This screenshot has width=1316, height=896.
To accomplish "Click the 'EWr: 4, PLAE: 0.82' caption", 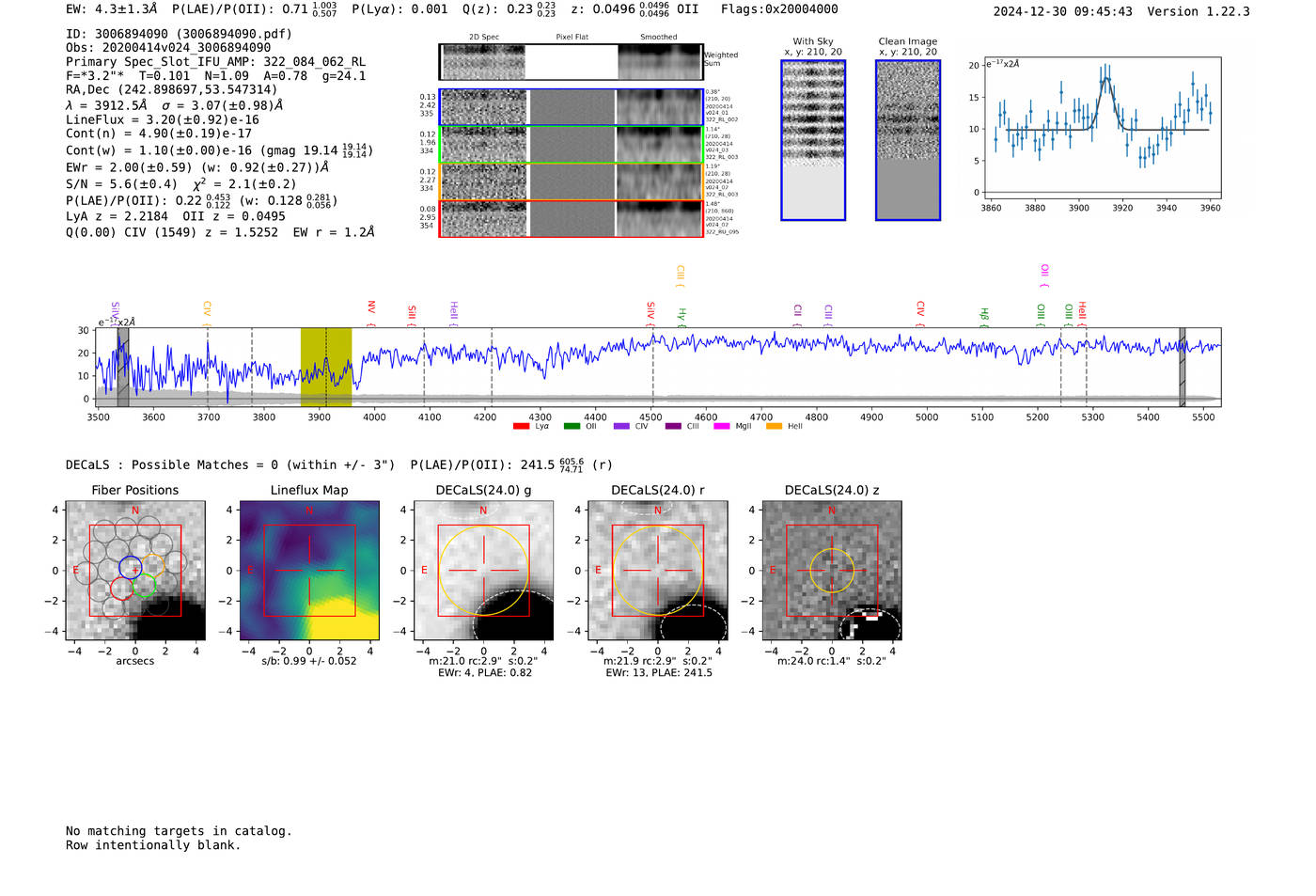I will pos(485,672).
